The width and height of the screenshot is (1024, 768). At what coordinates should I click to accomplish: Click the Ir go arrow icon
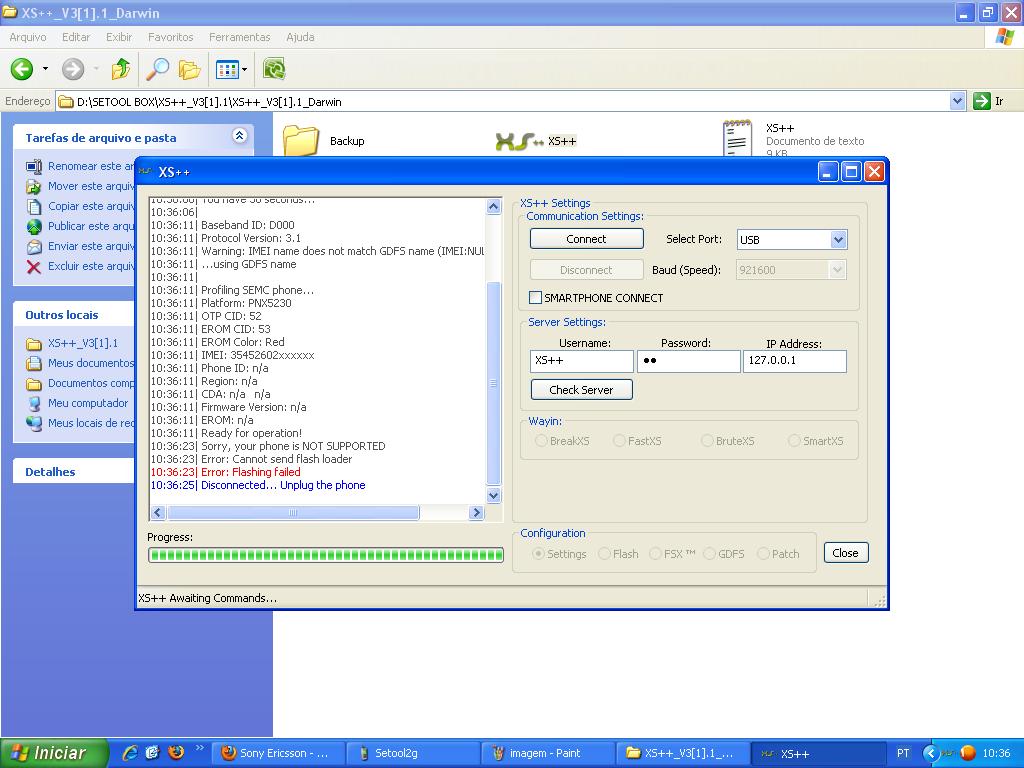(982, 101)
